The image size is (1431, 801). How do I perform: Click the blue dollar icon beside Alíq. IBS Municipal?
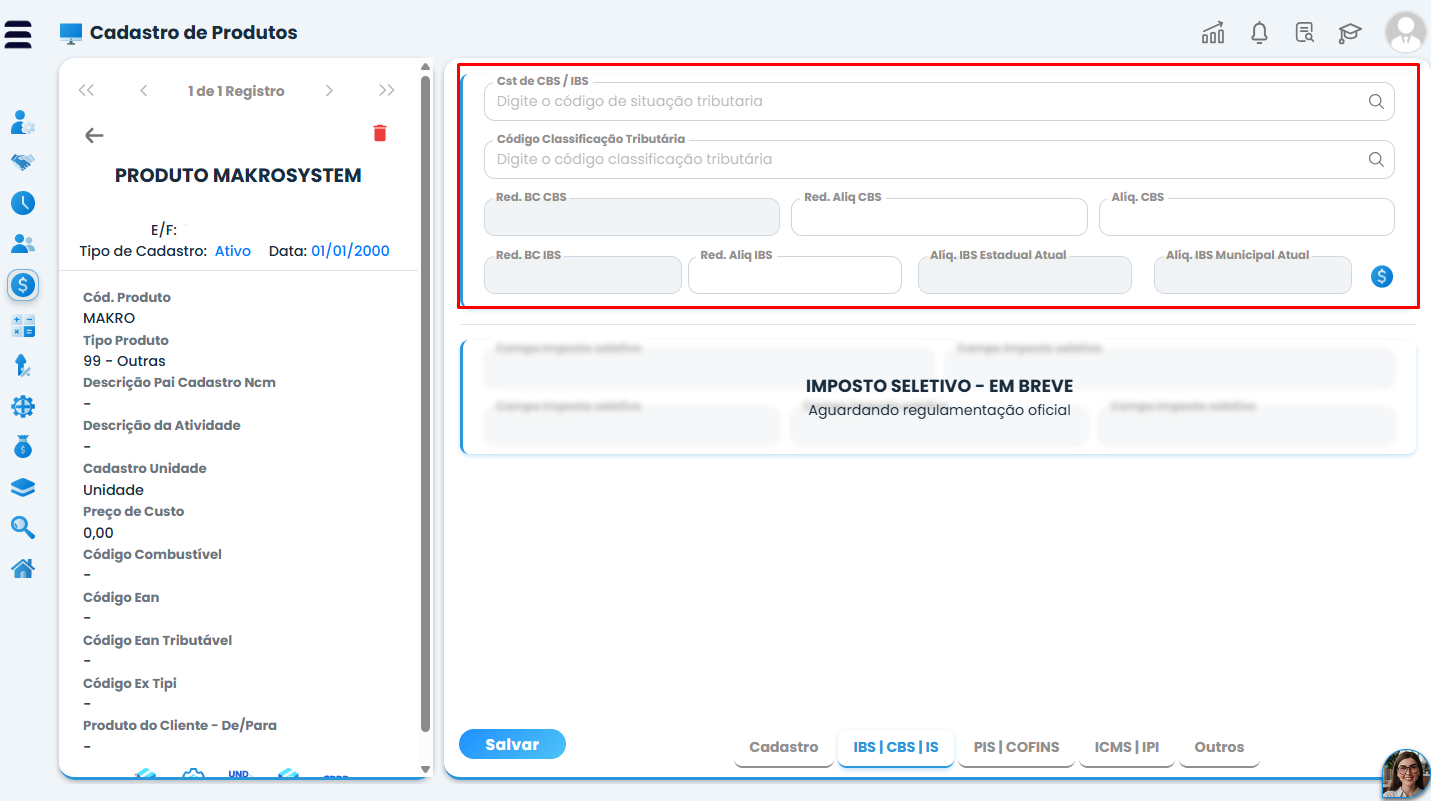(x=1382, y=277)
